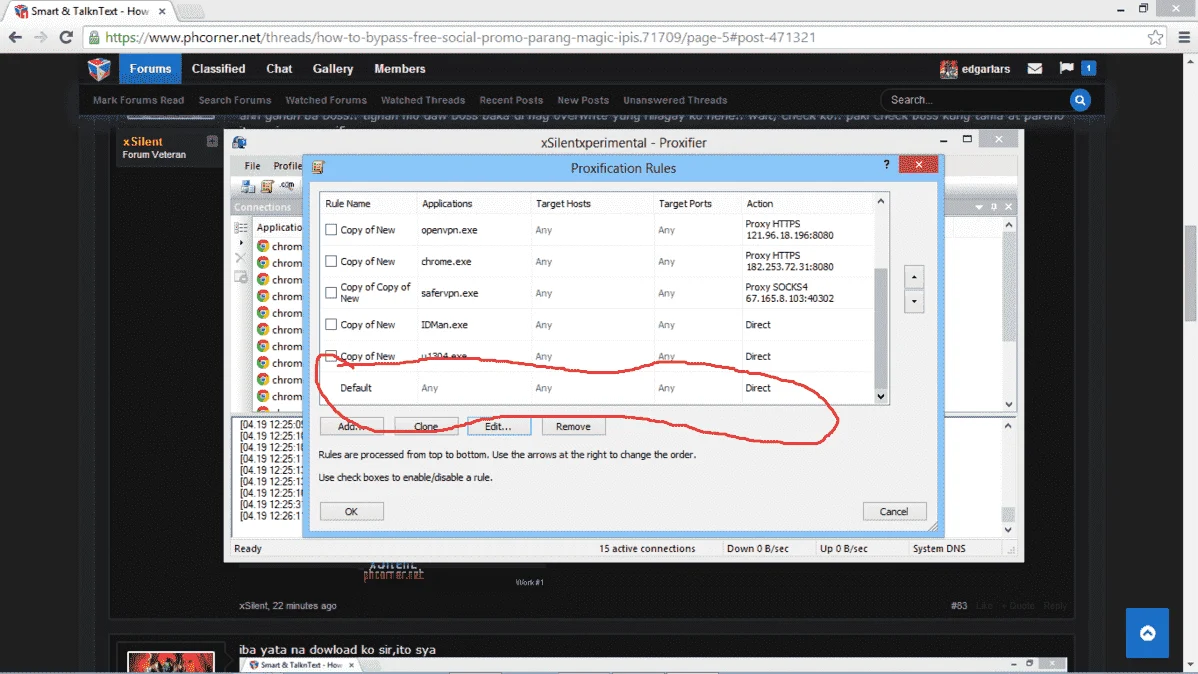This screenshot has width=1198, height=674.
Task: Click the blue search magnifier button
Action: [x=1080, y=100]
